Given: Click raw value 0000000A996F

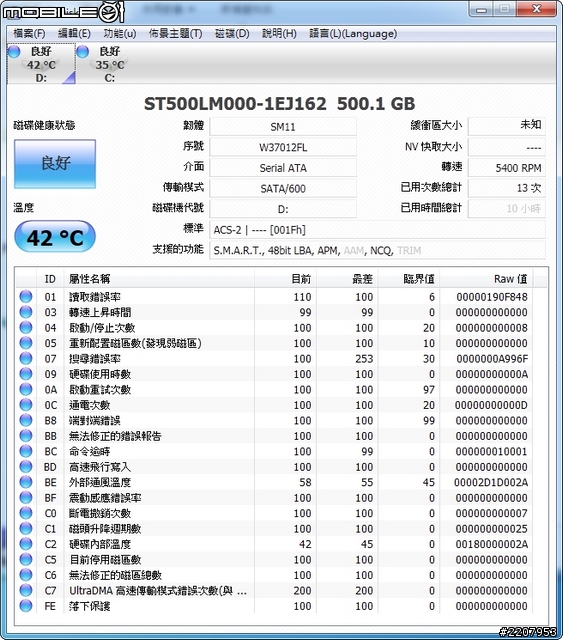Looking at the screenshot, I should [x=492, y=359].
